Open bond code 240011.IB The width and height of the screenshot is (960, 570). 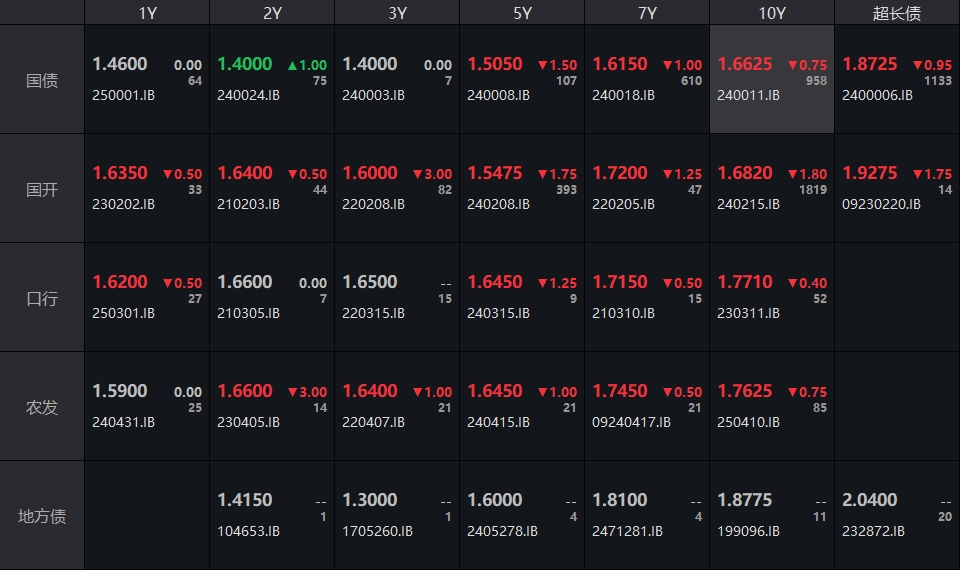748,96
